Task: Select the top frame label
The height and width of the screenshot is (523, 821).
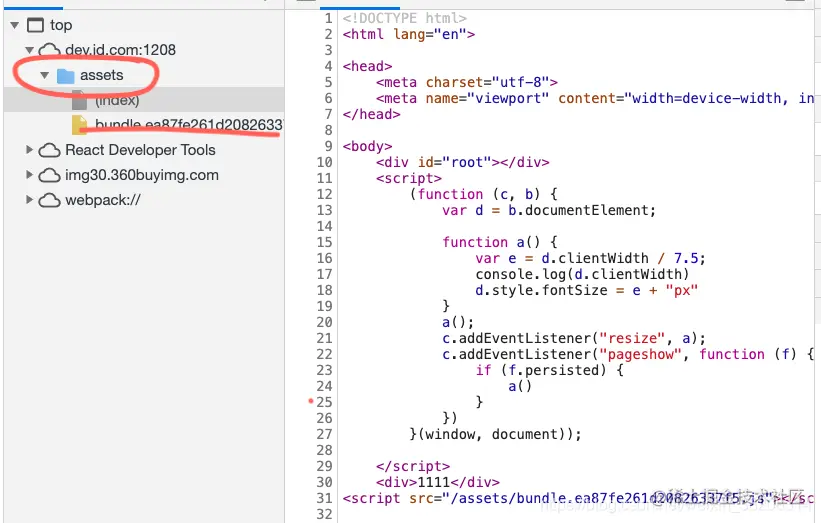Action: (61, 25)
